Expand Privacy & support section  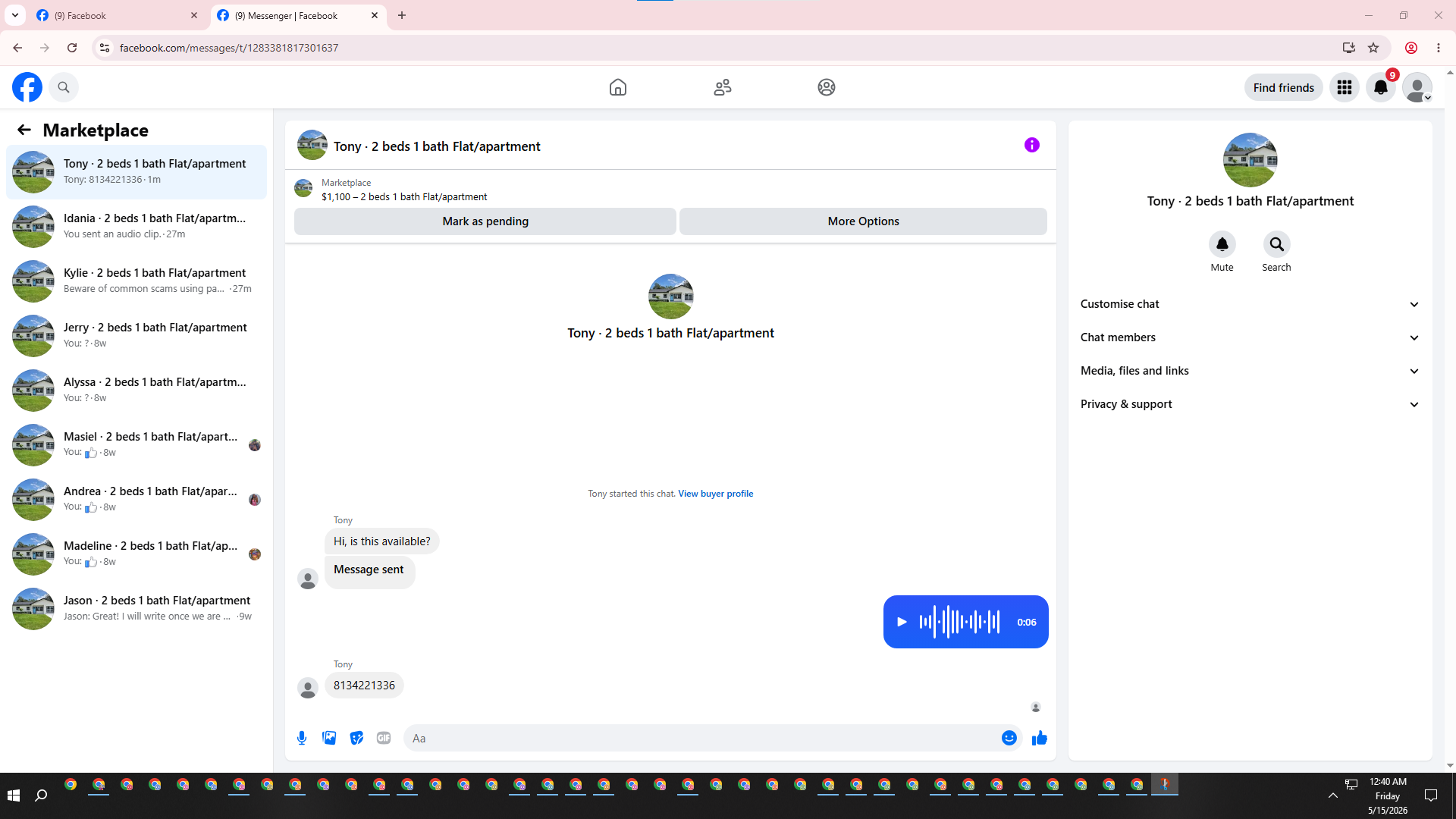click(x=1250, y=404)
